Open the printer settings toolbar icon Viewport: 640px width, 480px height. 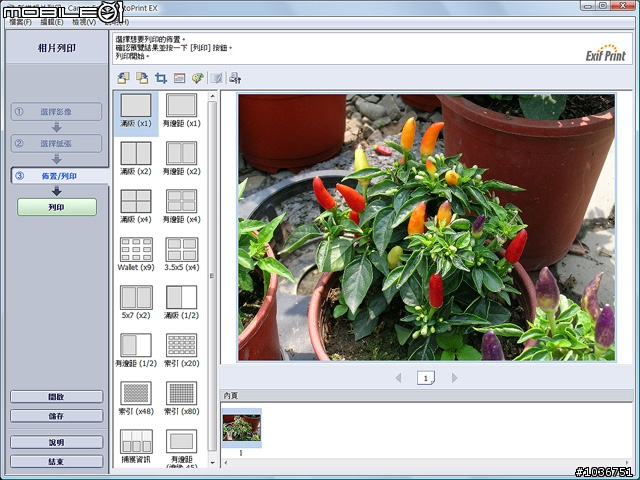(x=235, y=78)
